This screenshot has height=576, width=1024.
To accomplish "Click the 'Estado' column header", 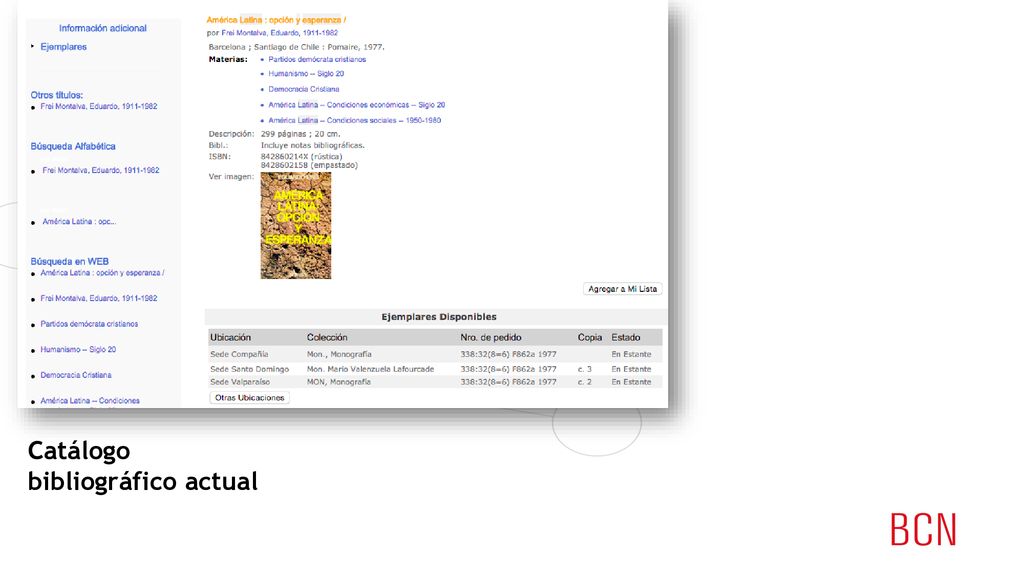I will (626, 338).
